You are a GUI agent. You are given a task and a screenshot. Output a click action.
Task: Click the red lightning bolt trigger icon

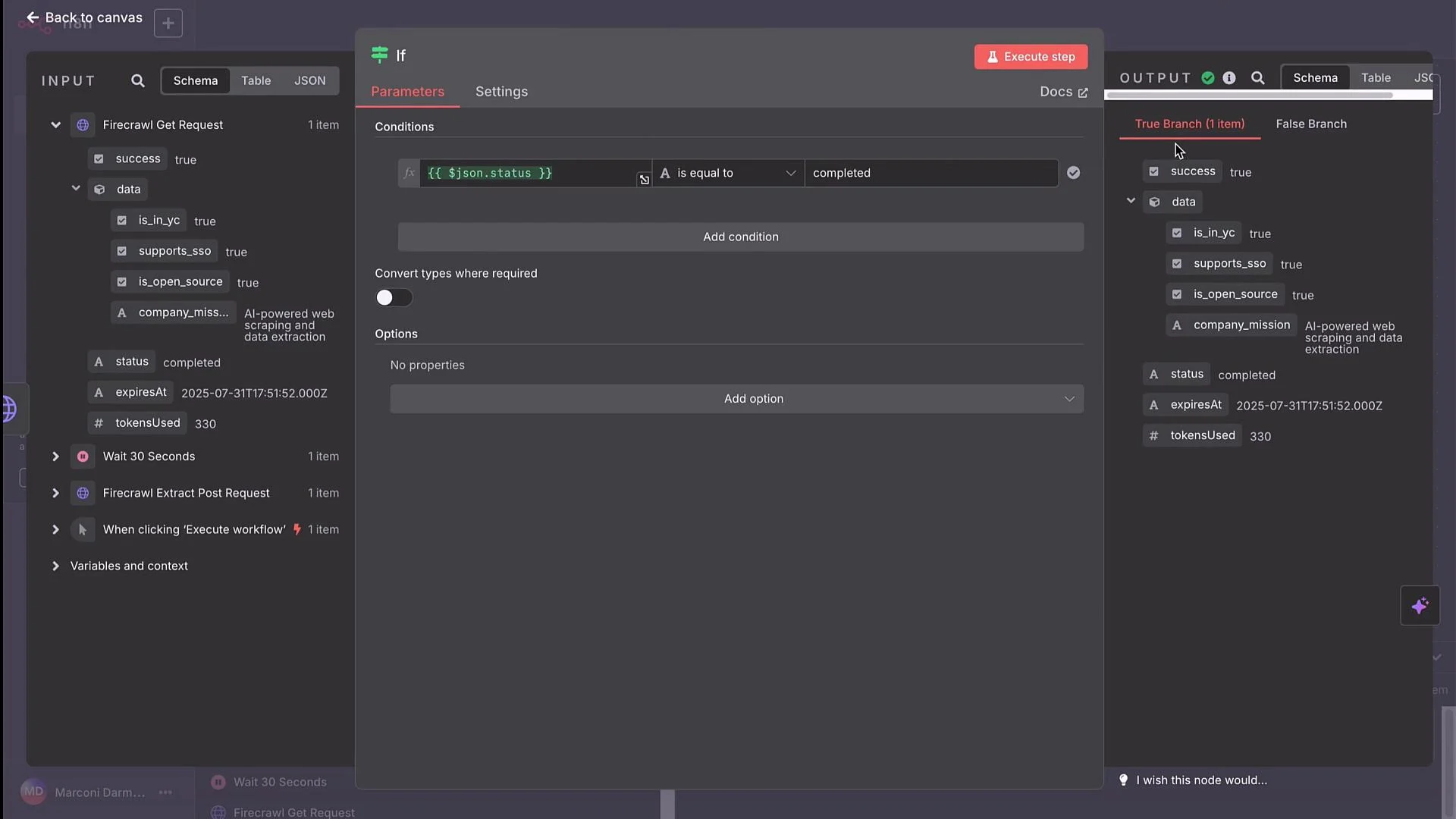tap(297, 529)
